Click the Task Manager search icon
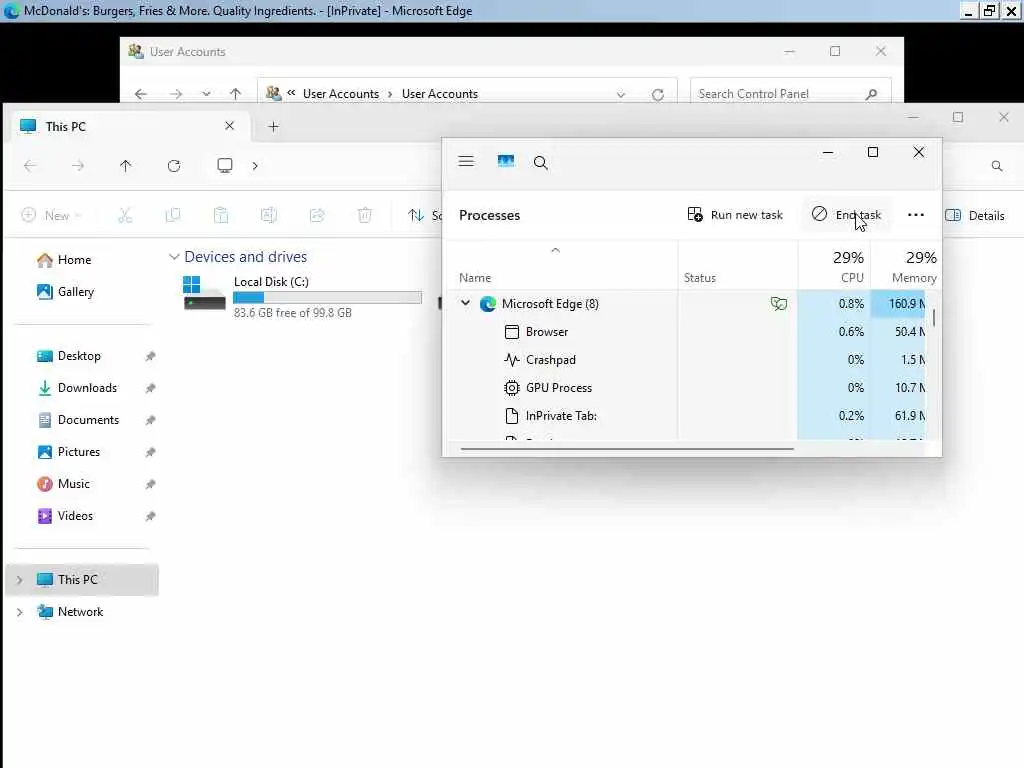The image size is (1024, 768). click(x=540, y=163)
